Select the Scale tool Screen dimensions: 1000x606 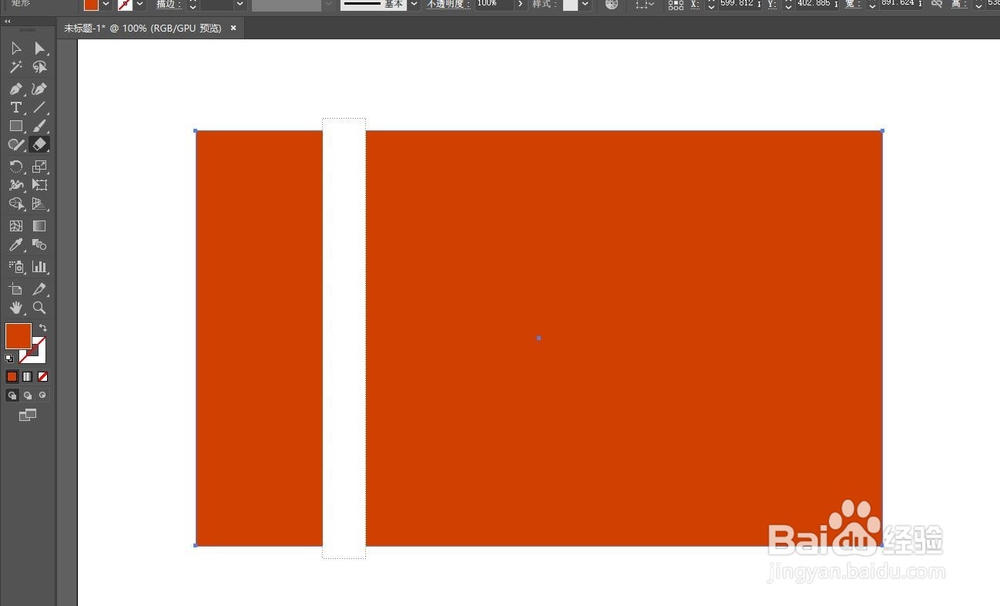point(40,166)
